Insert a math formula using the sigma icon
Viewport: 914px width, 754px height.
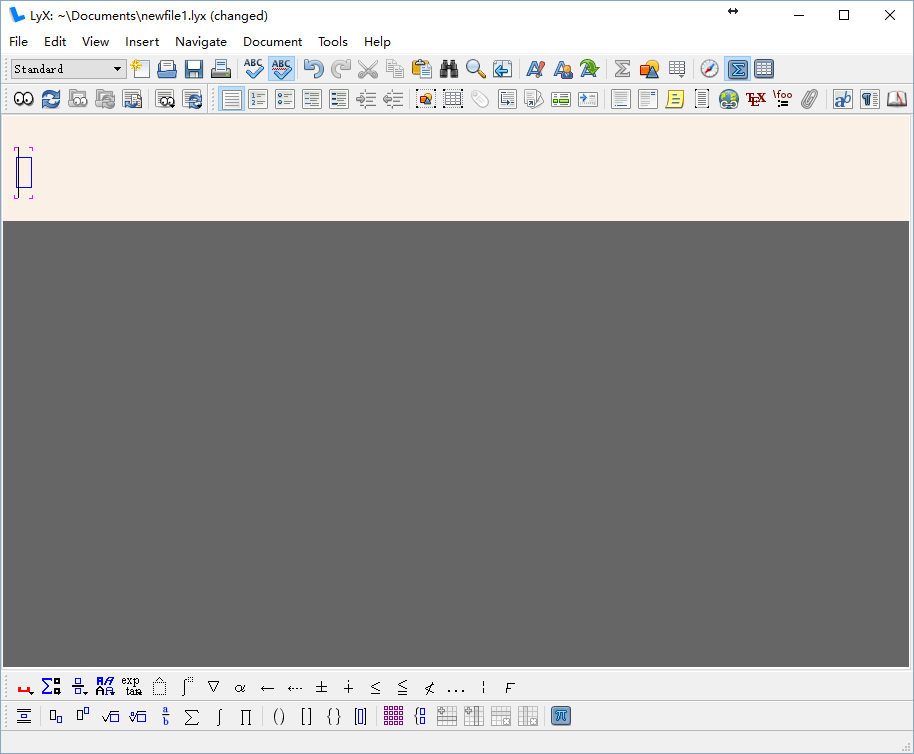[x=621, y=69]
